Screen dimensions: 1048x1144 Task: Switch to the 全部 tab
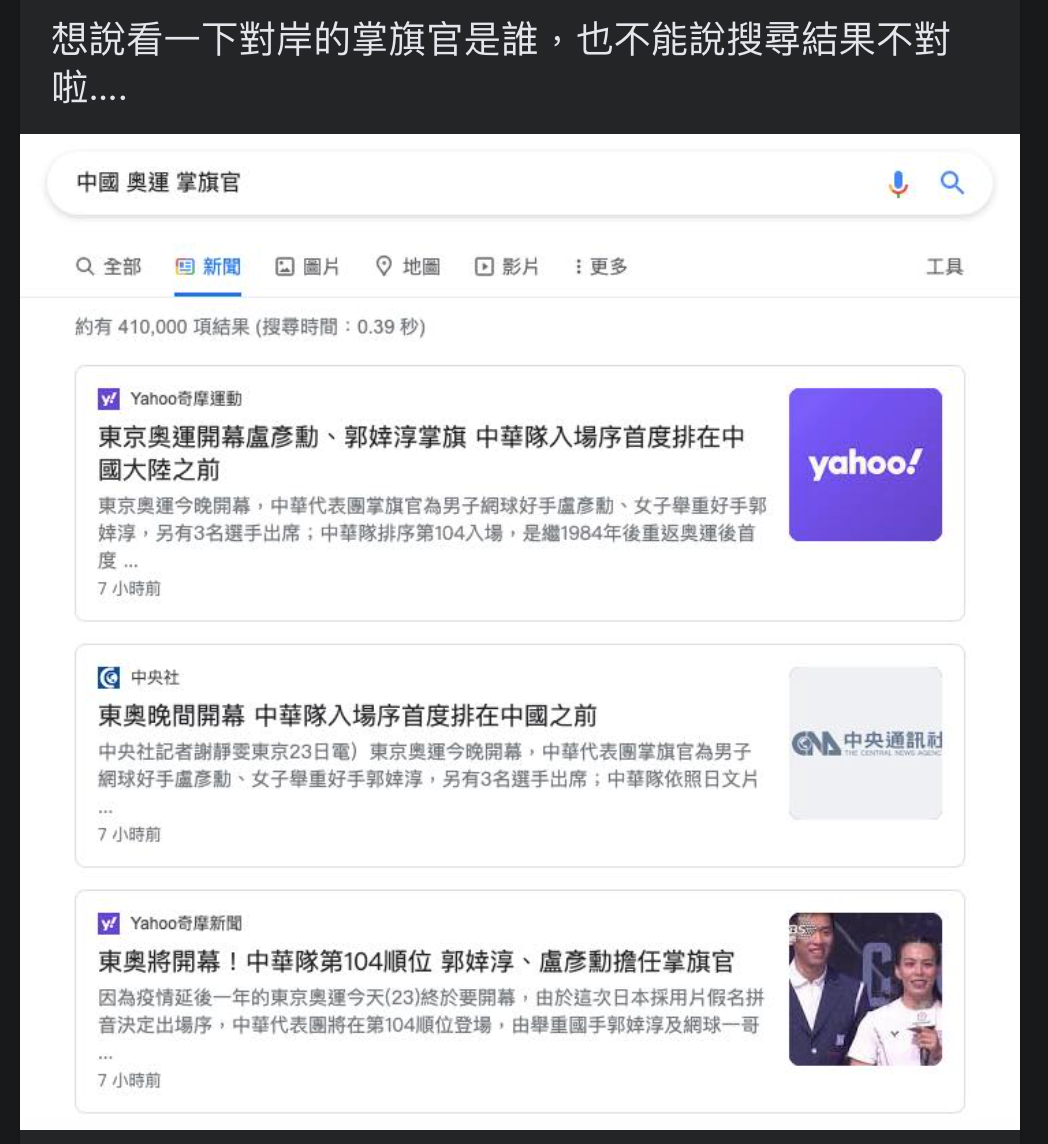(109, 266)
